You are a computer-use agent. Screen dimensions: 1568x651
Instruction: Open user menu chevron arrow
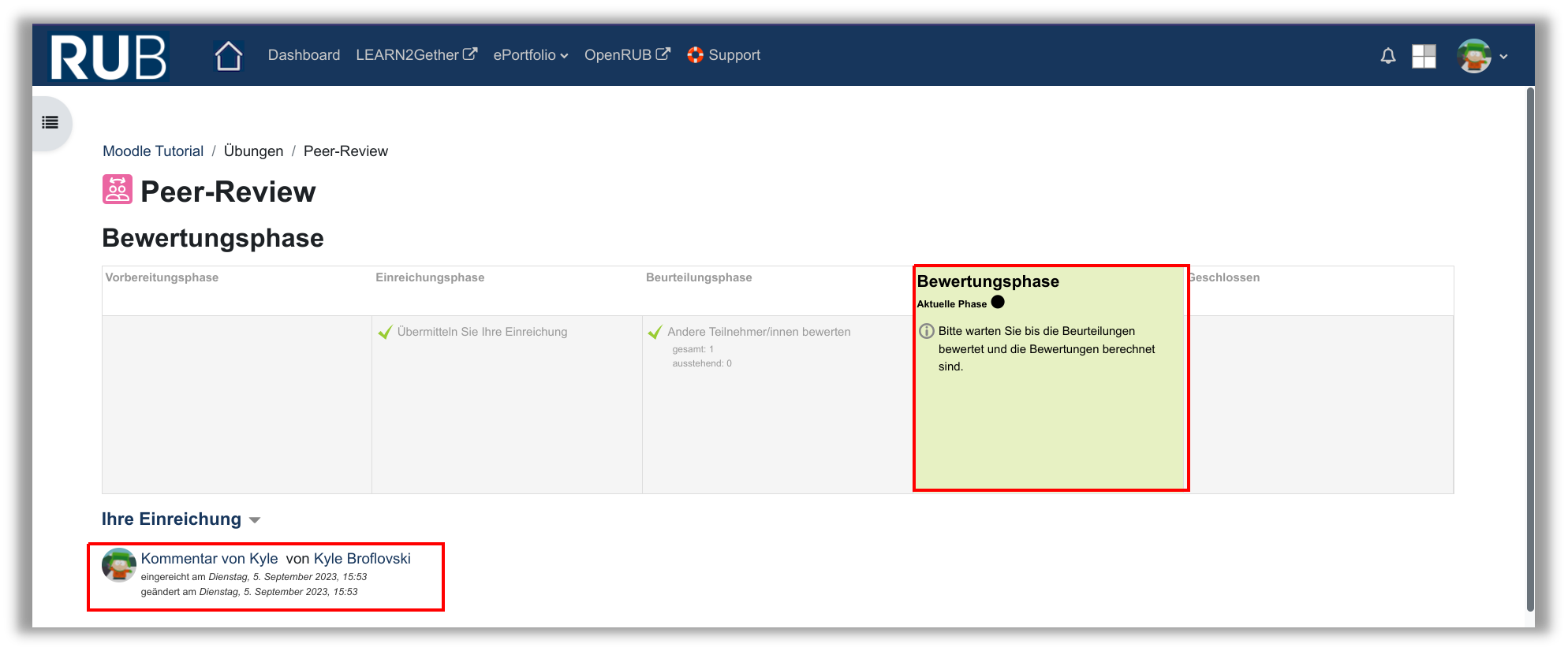point(1503,57)
